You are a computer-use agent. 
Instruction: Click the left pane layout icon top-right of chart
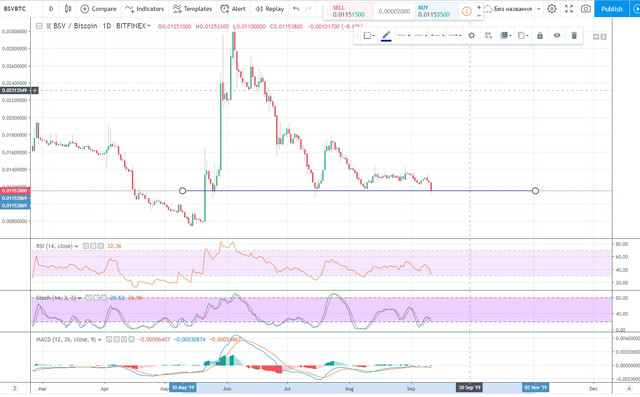[x=596, y=37]
